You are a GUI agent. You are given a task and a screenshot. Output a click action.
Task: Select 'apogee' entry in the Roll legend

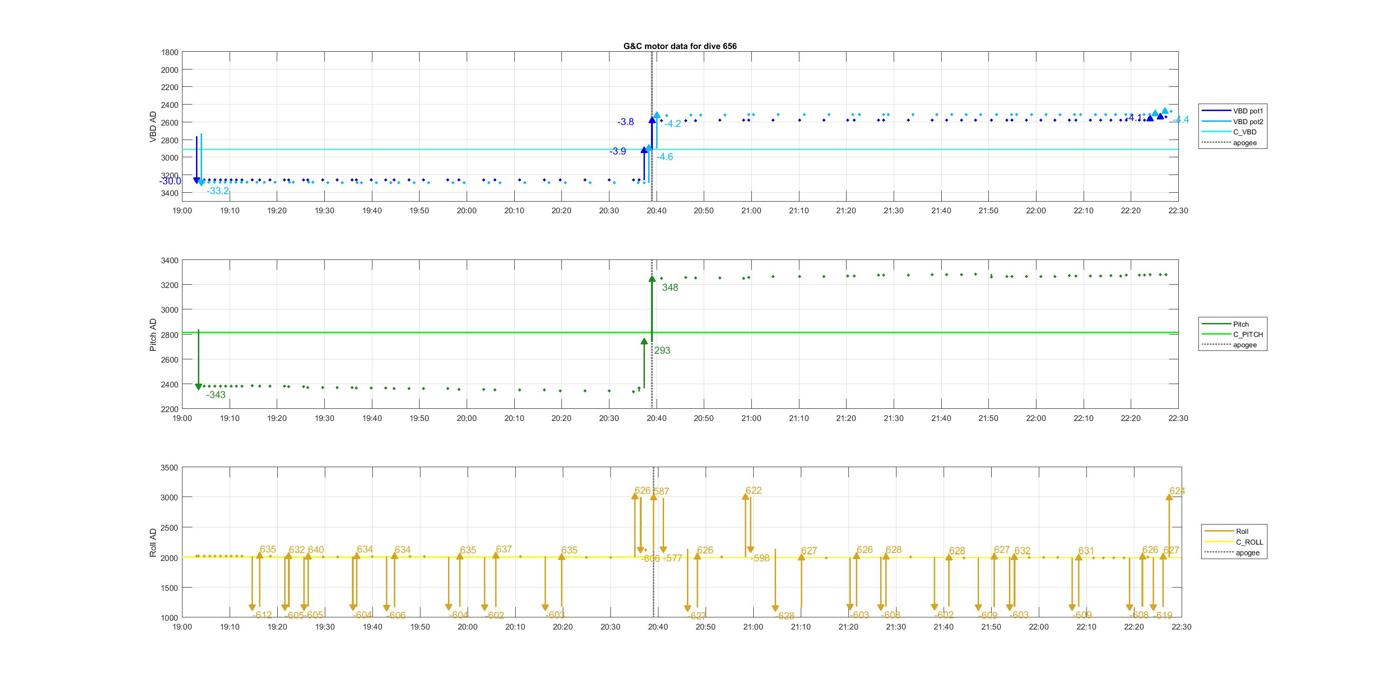pyautogui.click(x=1233, y=552)
